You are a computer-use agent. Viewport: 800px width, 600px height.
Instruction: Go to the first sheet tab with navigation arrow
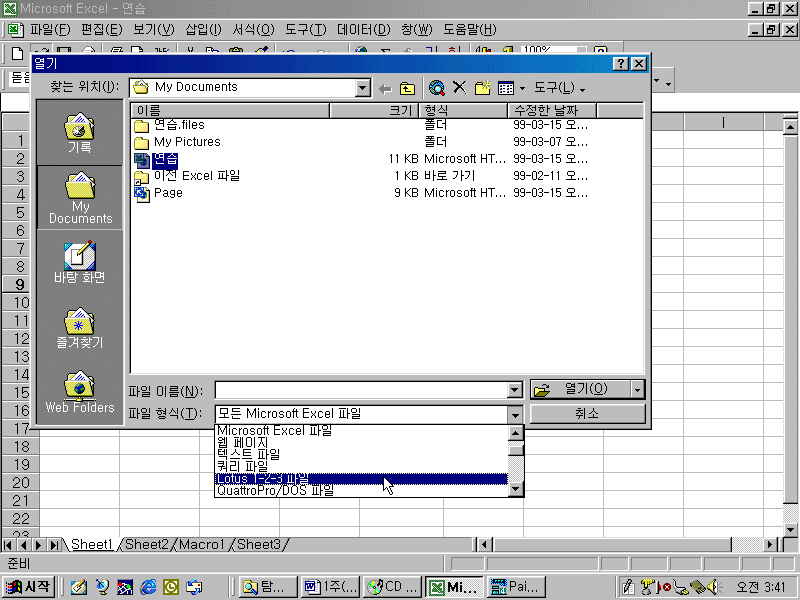tap(8, 545)
